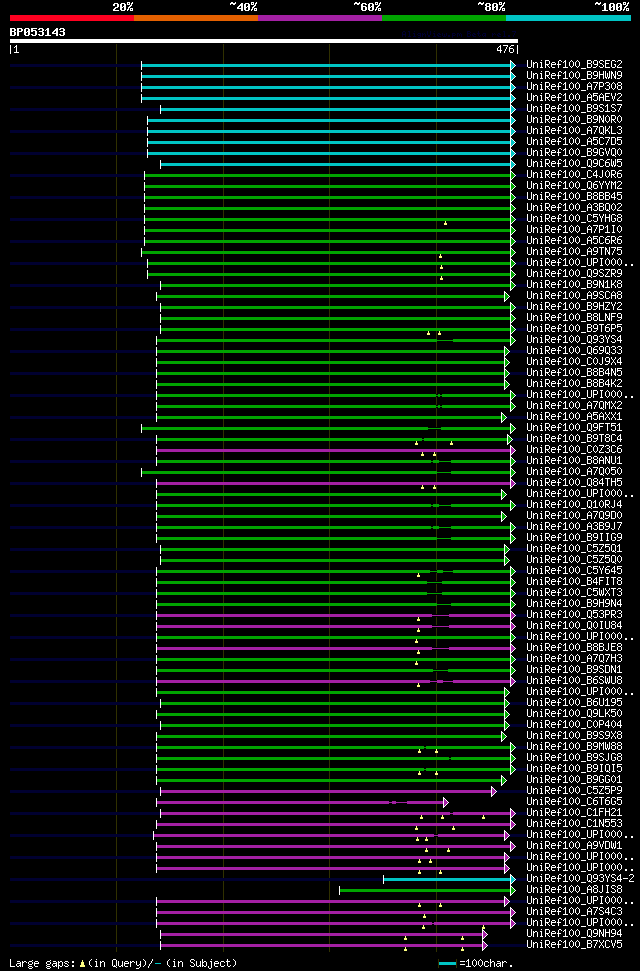Click the UniRef100_A7S4C3 label

[574, 912]
